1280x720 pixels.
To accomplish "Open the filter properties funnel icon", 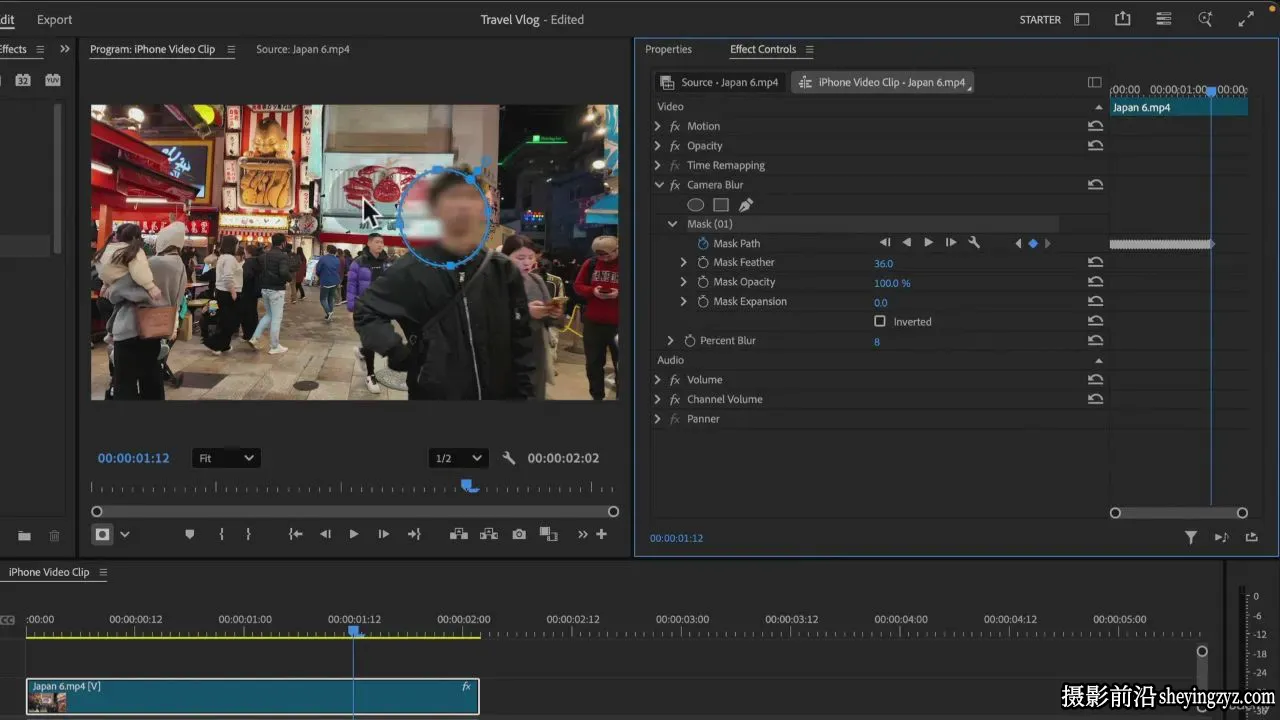I will (1191, 538).
